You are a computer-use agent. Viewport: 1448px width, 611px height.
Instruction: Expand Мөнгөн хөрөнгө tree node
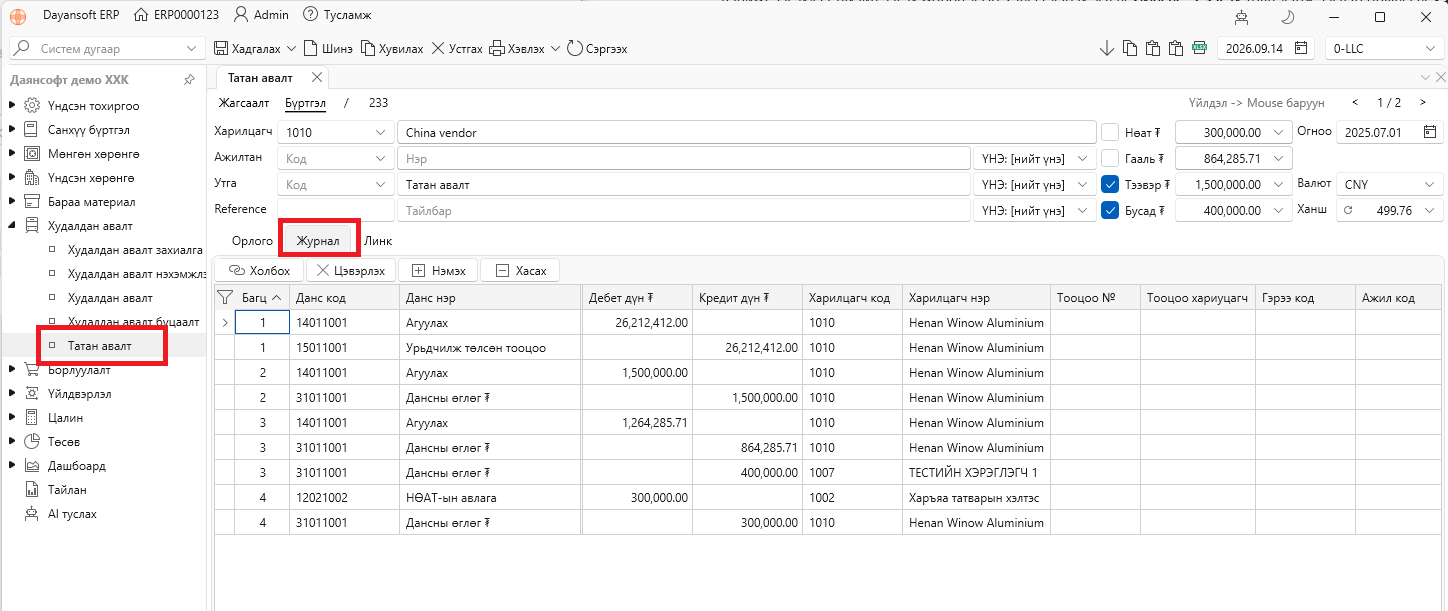pos(12,153)
